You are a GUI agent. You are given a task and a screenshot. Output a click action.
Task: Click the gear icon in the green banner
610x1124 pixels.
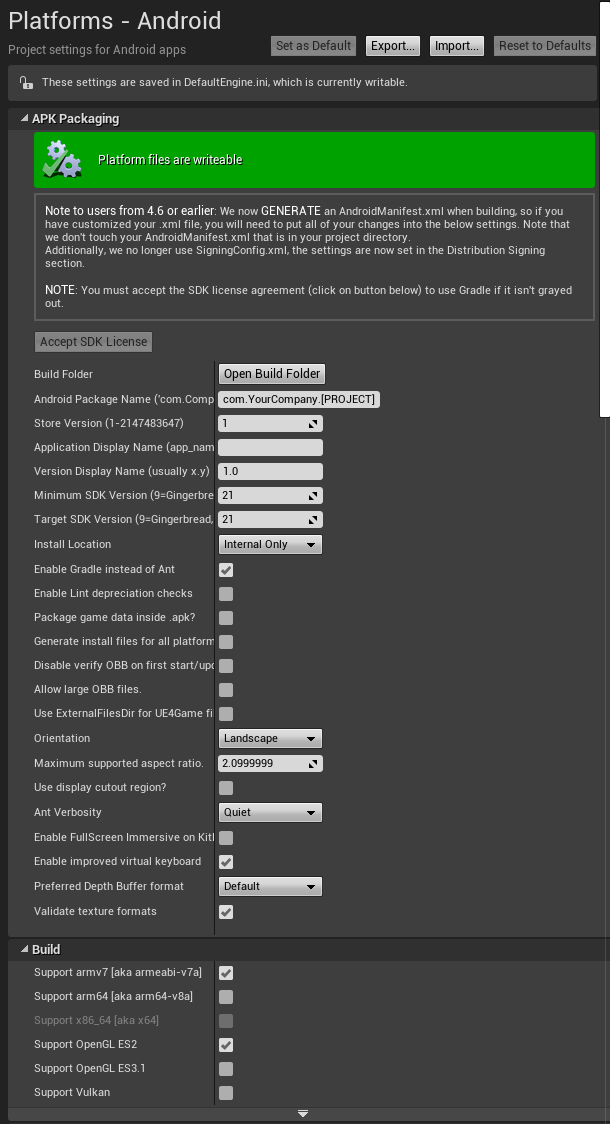click(62, 160)
